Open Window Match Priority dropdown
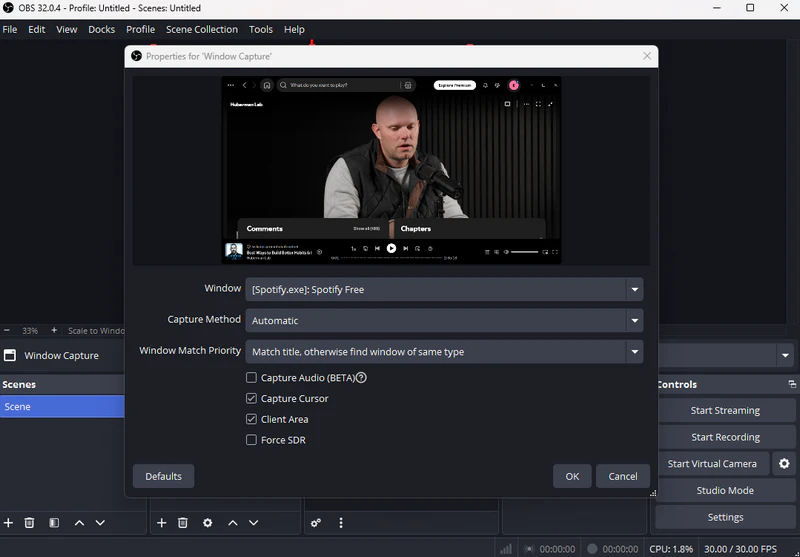Viewport: 800px width, 557px height. point(634,352)
